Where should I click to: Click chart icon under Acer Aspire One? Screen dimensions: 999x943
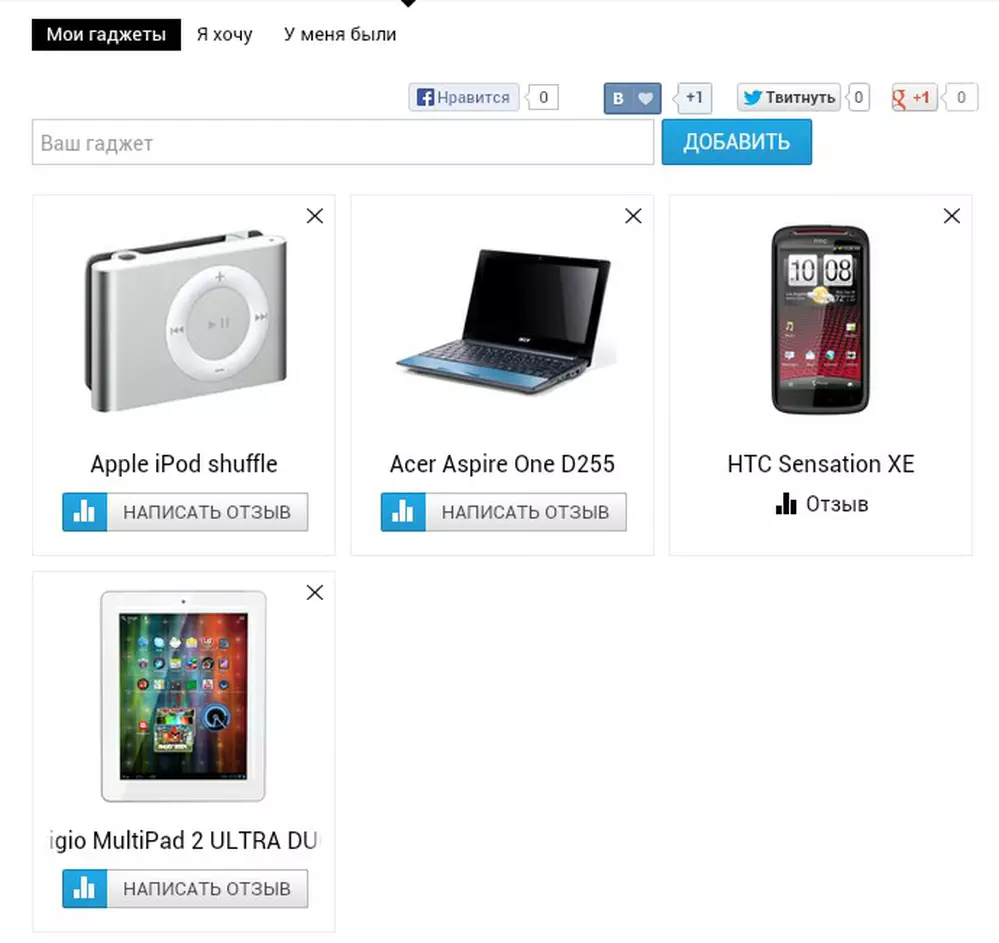point(403,512)
